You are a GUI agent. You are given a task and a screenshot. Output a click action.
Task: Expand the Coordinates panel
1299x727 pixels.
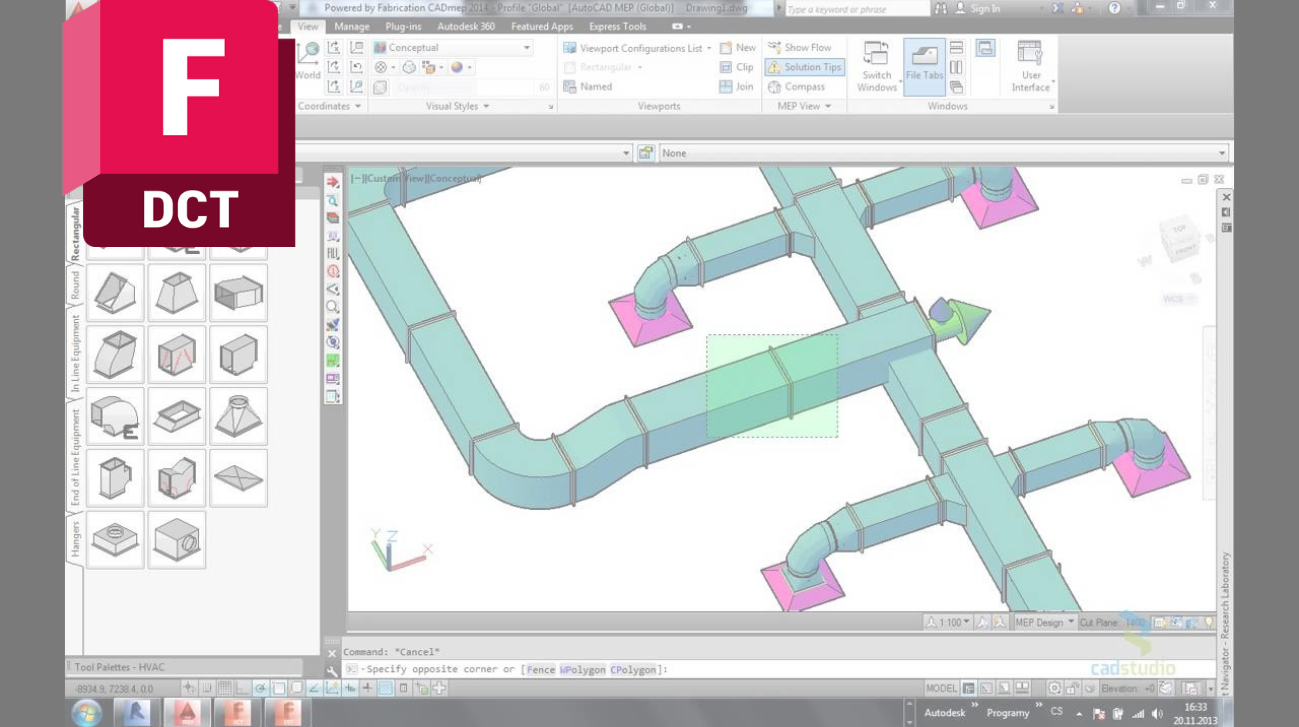pos(329,106)
